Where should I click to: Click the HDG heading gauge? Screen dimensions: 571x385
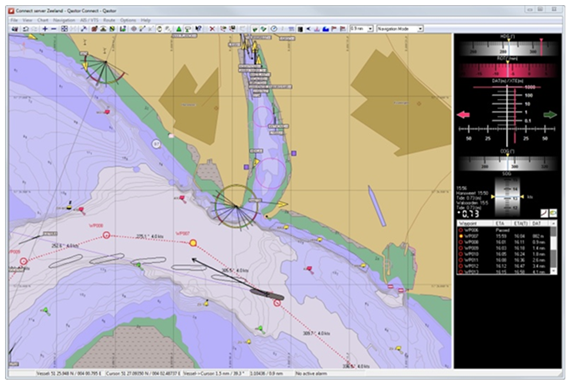[x=507, y=48]
